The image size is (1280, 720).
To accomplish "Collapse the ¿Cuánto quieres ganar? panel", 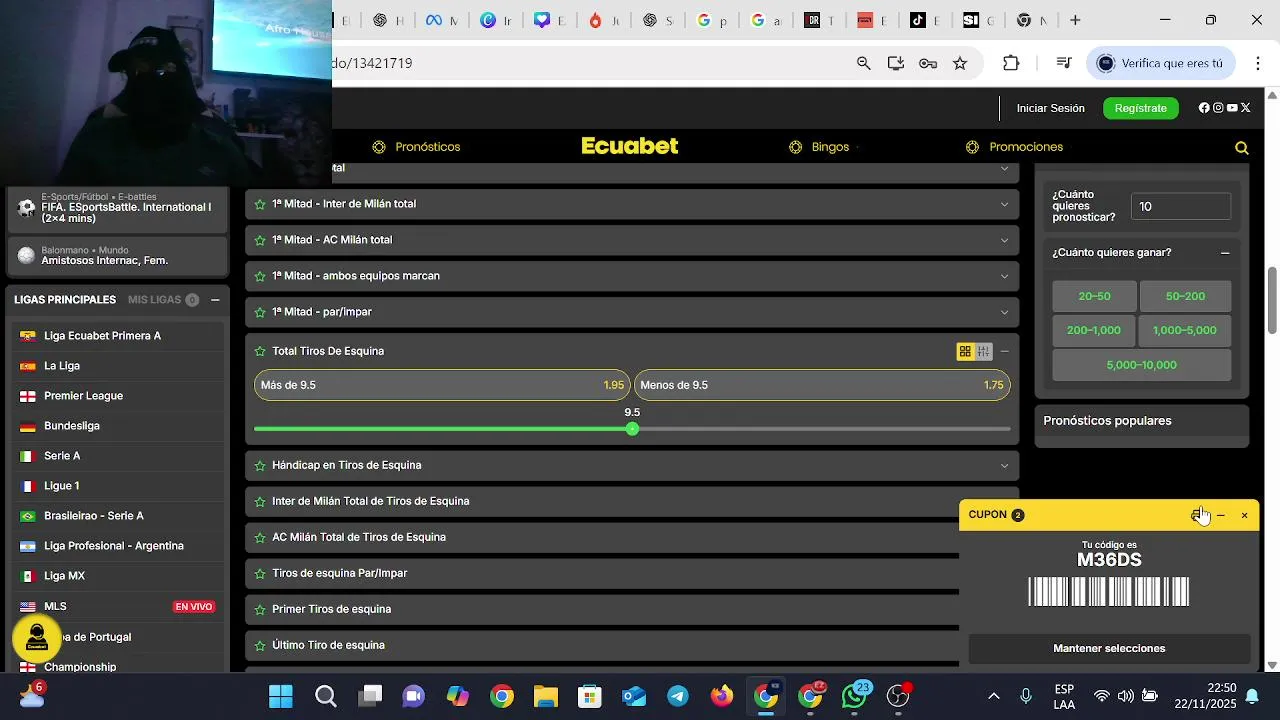I will (x=1225, y=253).
